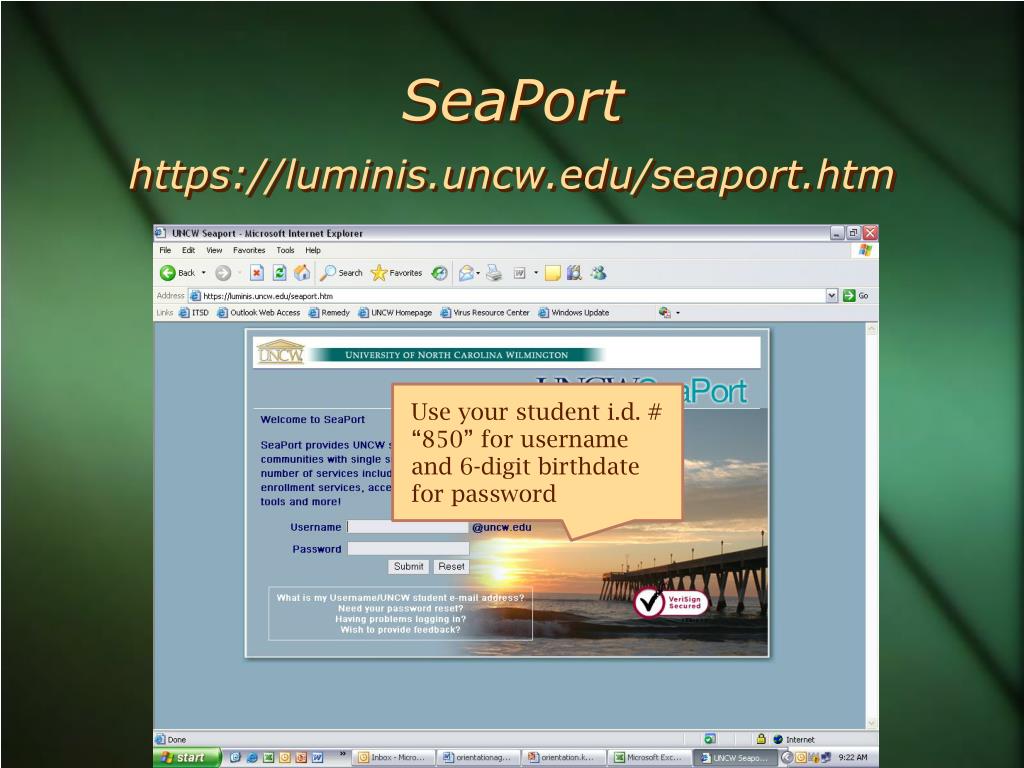Open the Edit menu
This screenshot has height=768, width=1024.
click(x=189, y=250)
